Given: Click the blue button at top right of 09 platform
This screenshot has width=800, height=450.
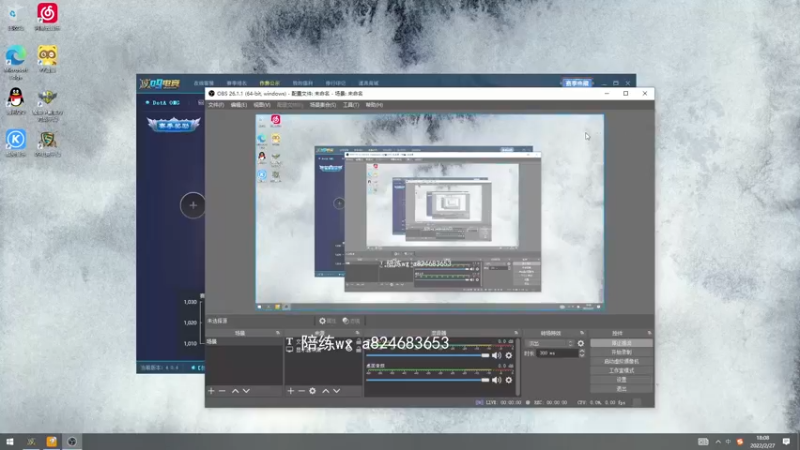Looking at the screenshot, I should pyautogui.click(x=577, y=83).
